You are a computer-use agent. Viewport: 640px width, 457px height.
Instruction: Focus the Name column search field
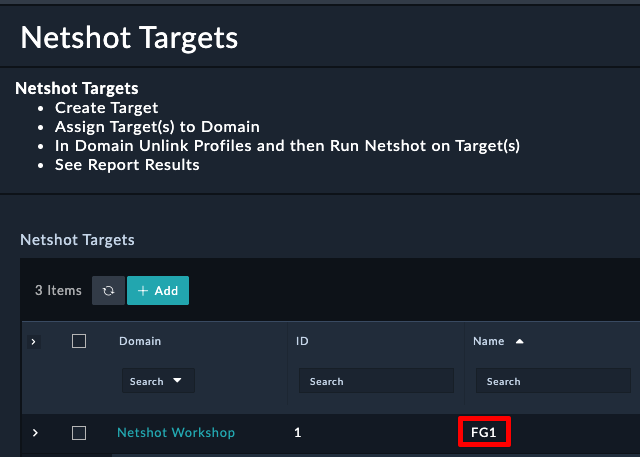click(x=553, y=381)
